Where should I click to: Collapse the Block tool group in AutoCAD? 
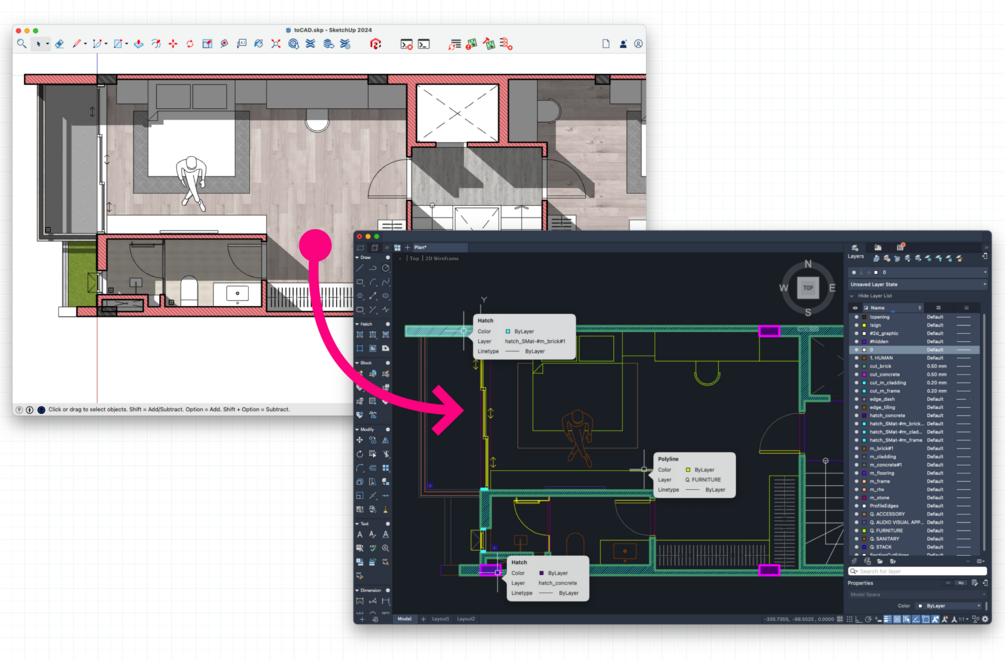pos(357,363)
